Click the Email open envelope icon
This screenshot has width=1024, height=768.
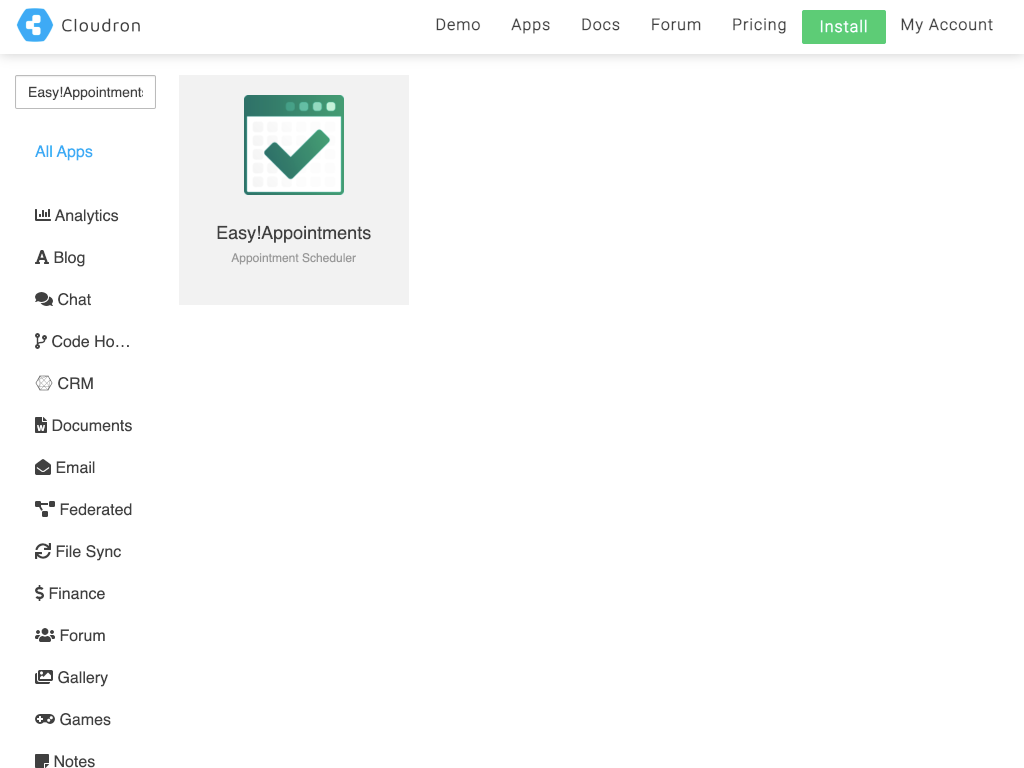42,468
